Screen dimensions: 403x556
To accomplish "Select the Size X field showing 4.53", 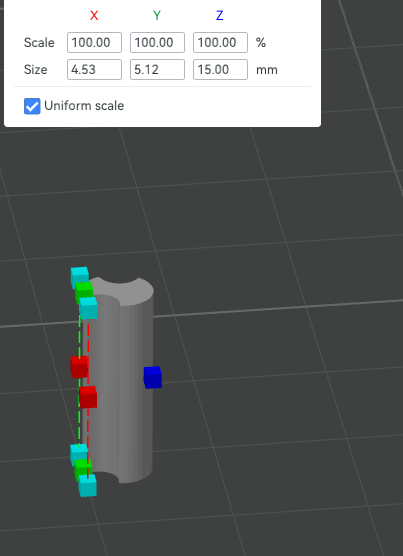I will click(x=94, y=70).
